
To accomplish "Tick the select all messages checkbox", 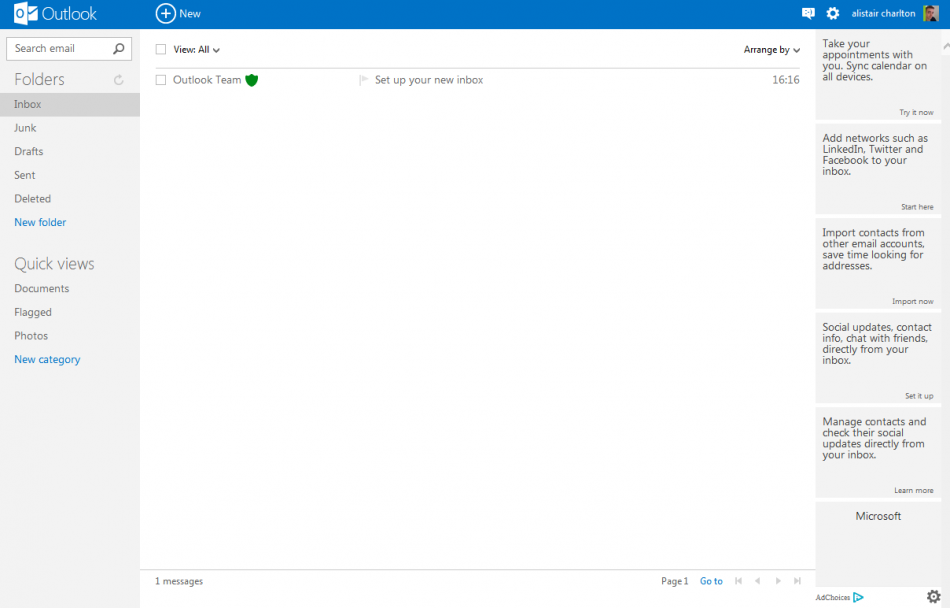I will point(161,49).
